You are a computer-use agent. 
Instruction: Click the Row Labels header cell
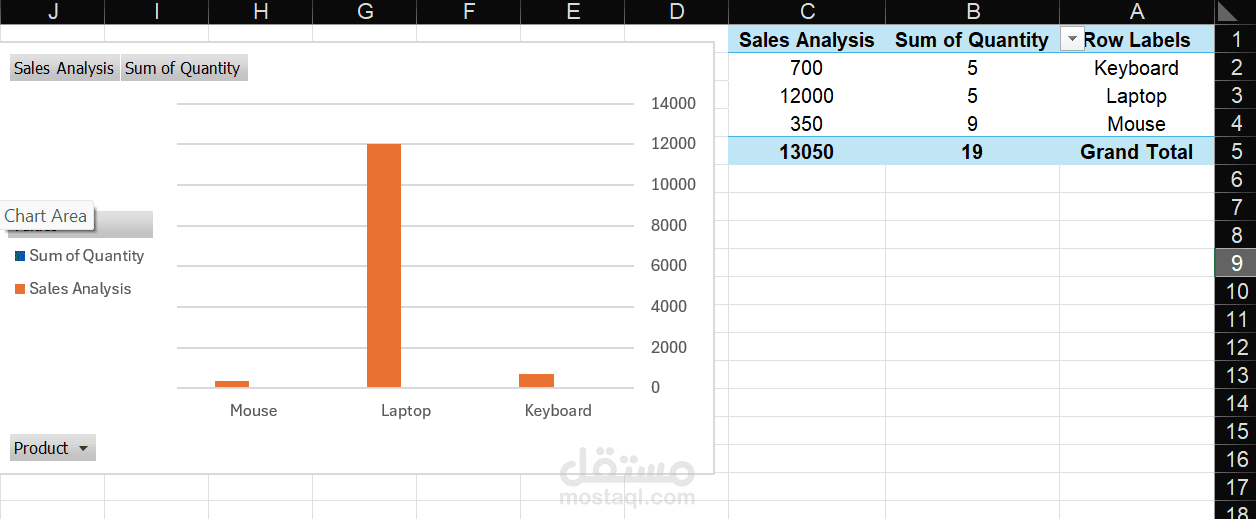tap(1137, 40)
